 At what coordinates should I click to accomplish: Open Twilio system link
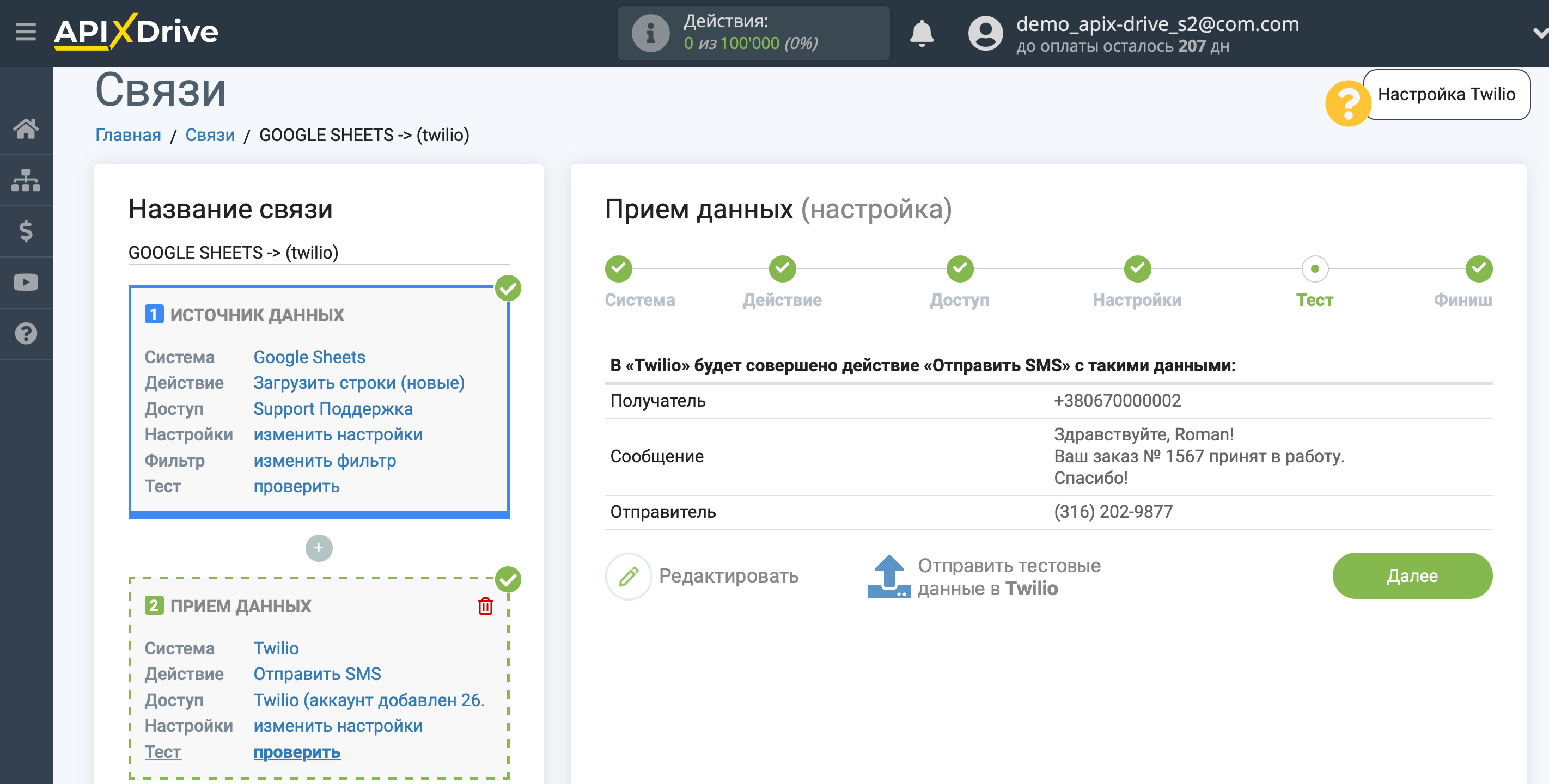pos(276,648)
